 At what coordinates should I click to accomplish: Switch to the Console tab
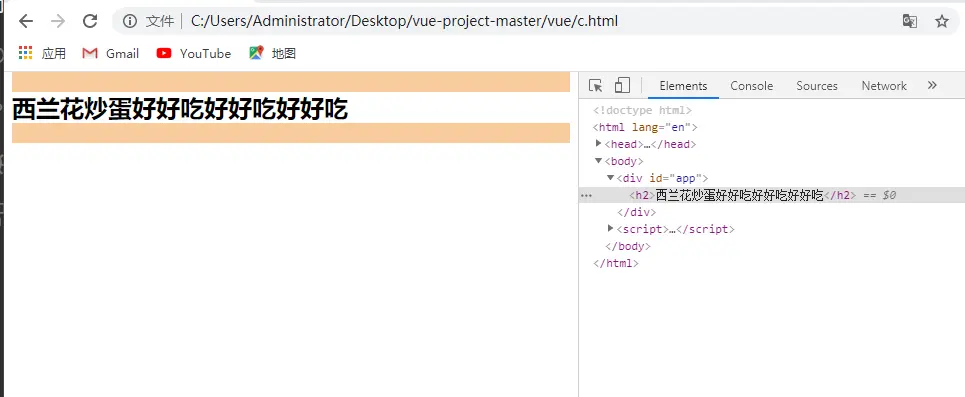751,86
